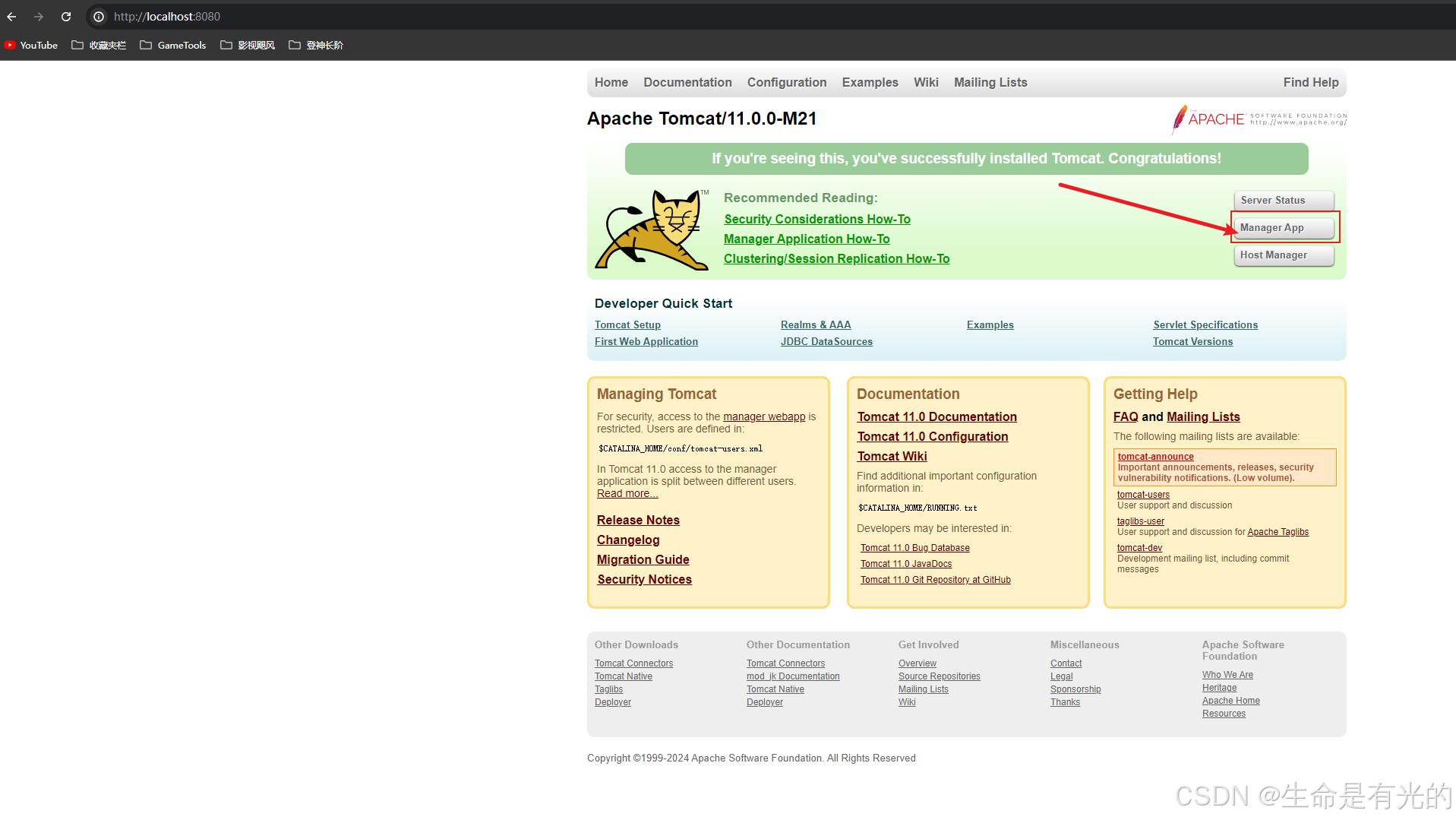Open the FAQ link under Getting Help
The width and height of the screenshot is (1456, 820).
(1126, 416)
